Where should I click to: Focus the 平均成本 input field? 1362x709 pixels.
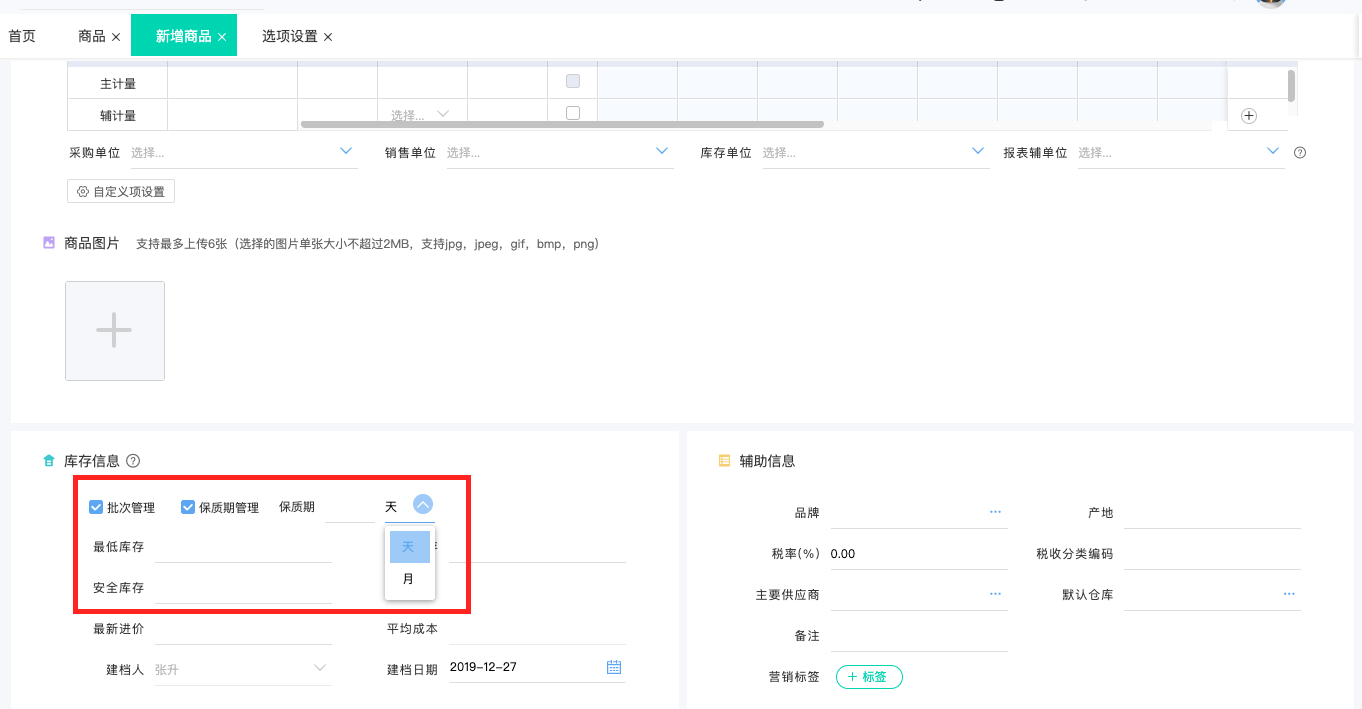(x=537, y=629)
